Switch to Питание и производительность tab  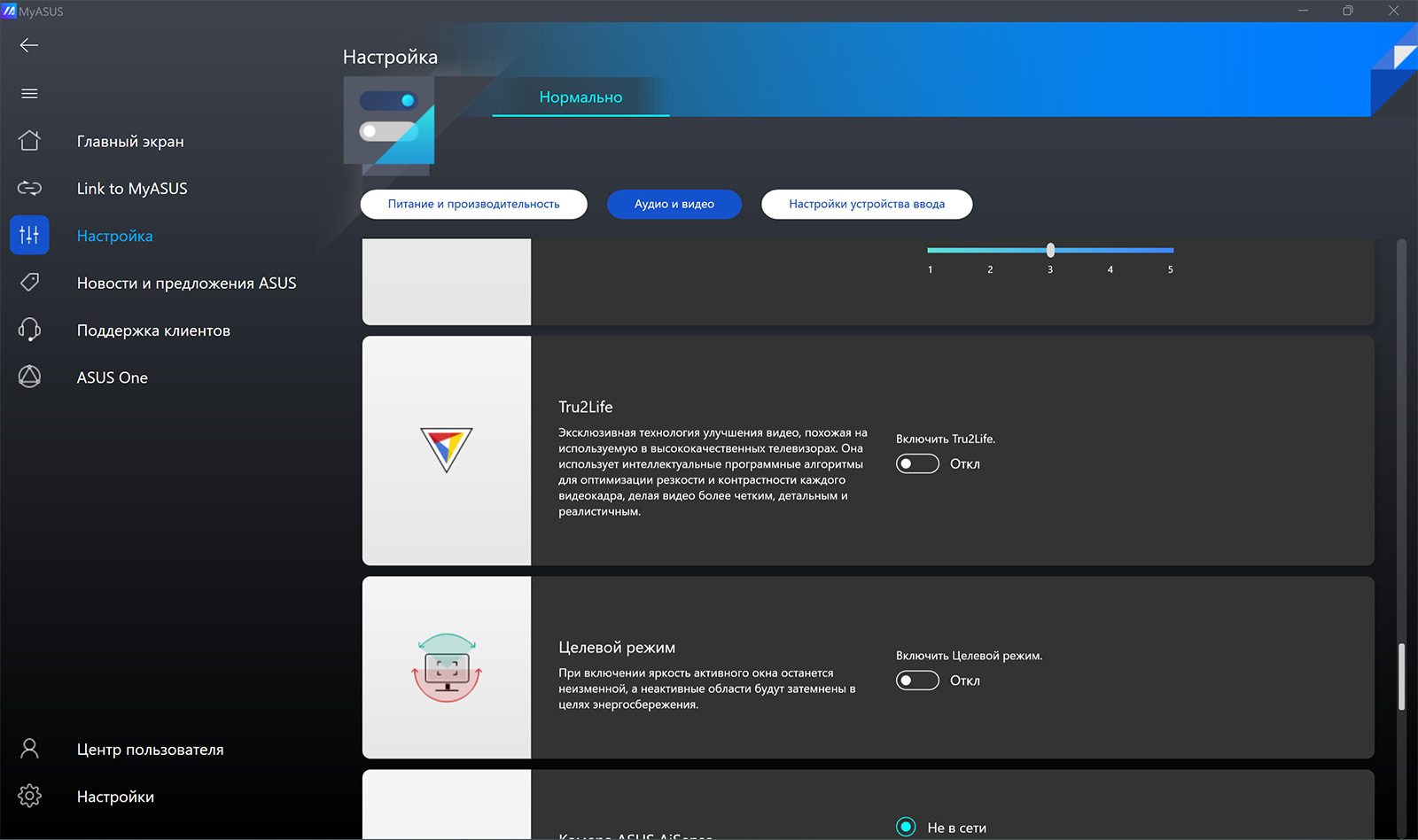(473, 204)
